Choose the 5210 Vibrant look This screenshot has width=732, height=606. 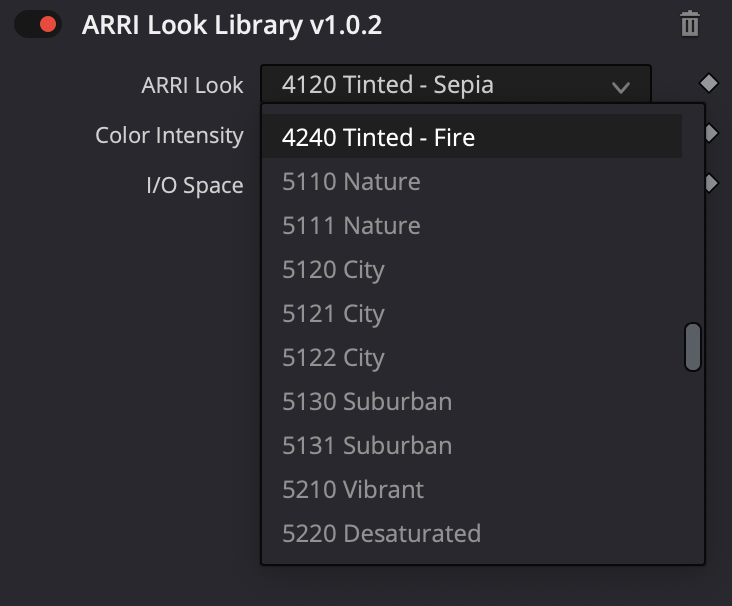[x=472, y=489]
